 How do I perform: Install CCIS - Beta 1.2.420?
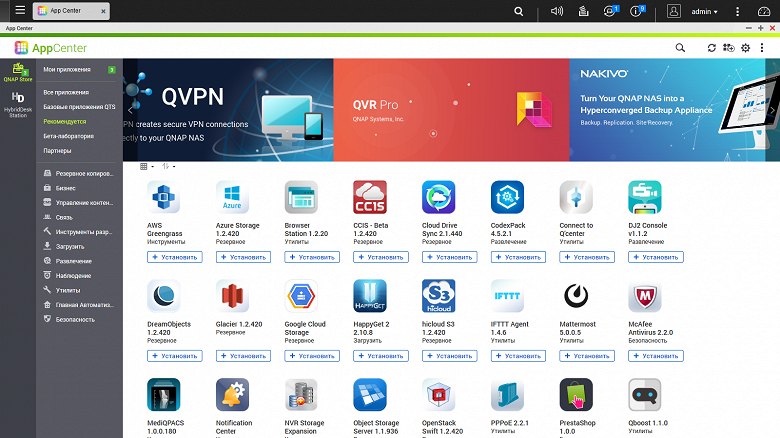click(x=381, y=257)
